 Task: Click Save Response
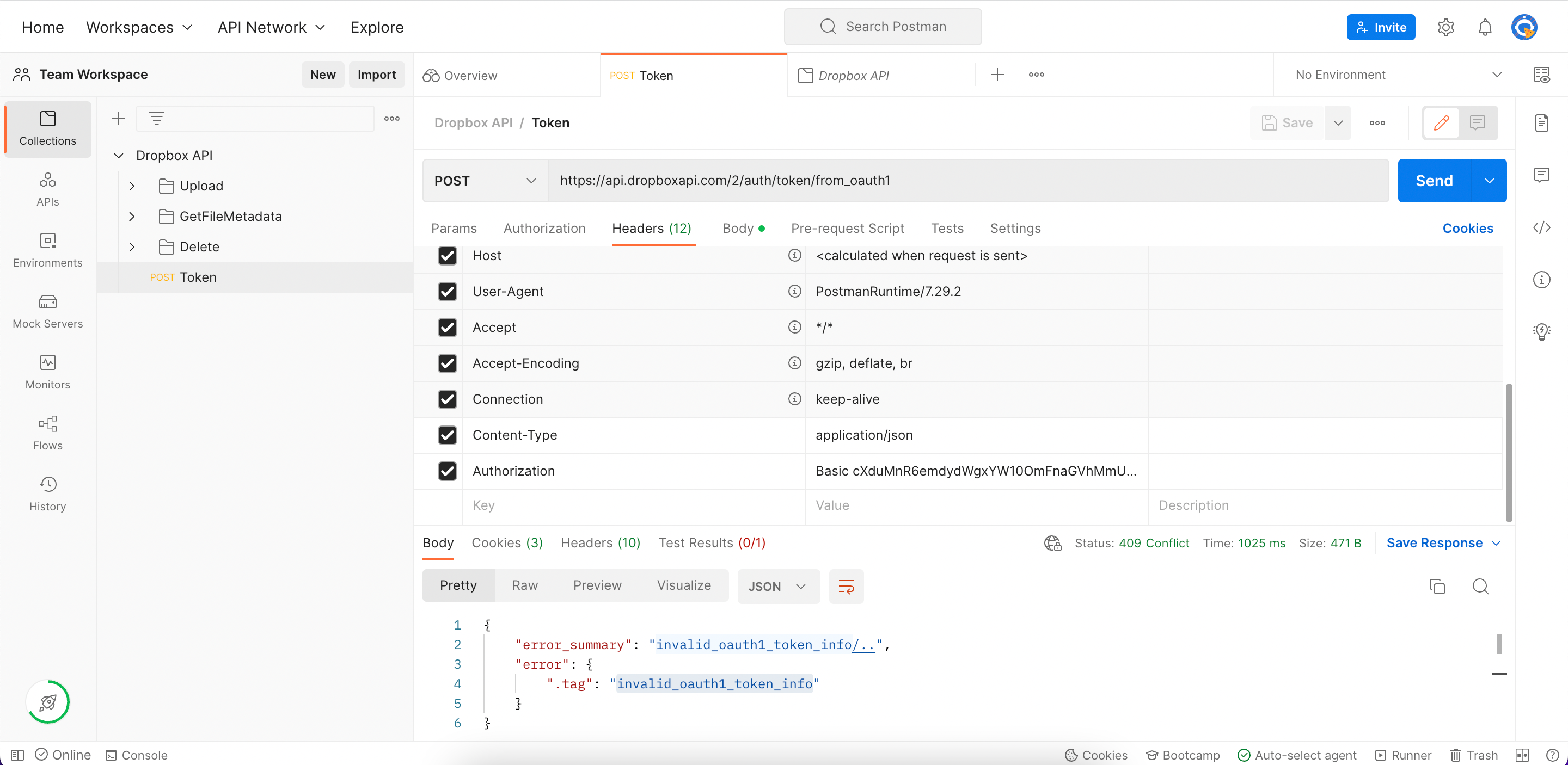(1434, 542)
